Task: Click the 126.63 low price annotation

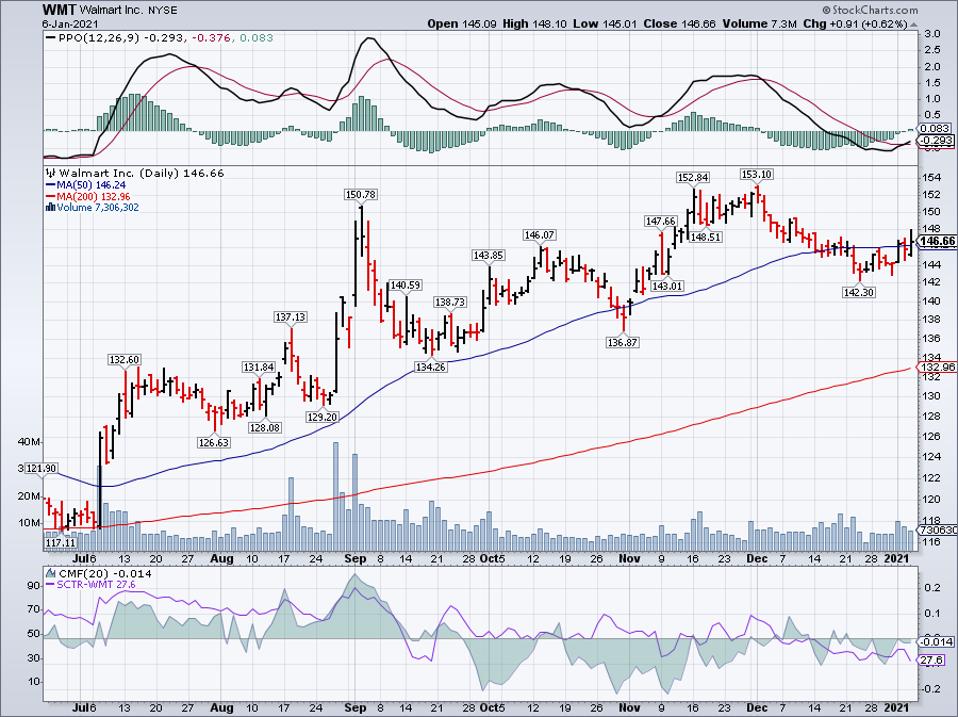Action: pos(213,442)
